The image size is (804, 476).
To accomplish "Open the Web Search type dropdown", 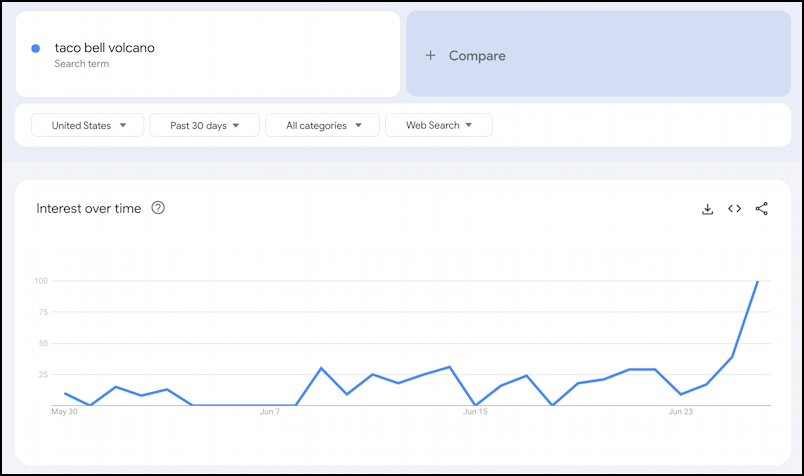I will point(439,125).
